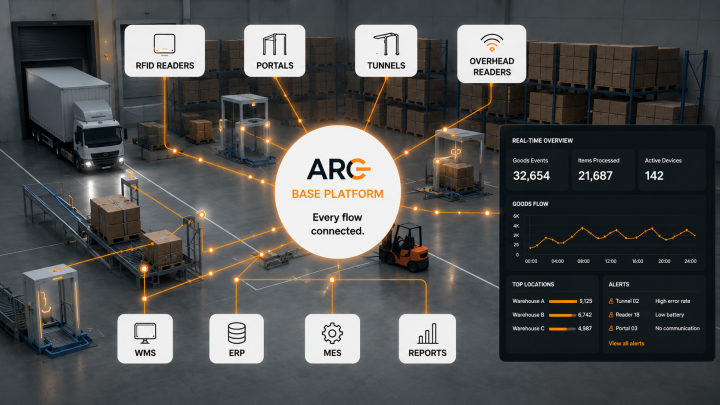Click the Warehouse A progress bar
The image size is (720, 405).
click(563, 301)
